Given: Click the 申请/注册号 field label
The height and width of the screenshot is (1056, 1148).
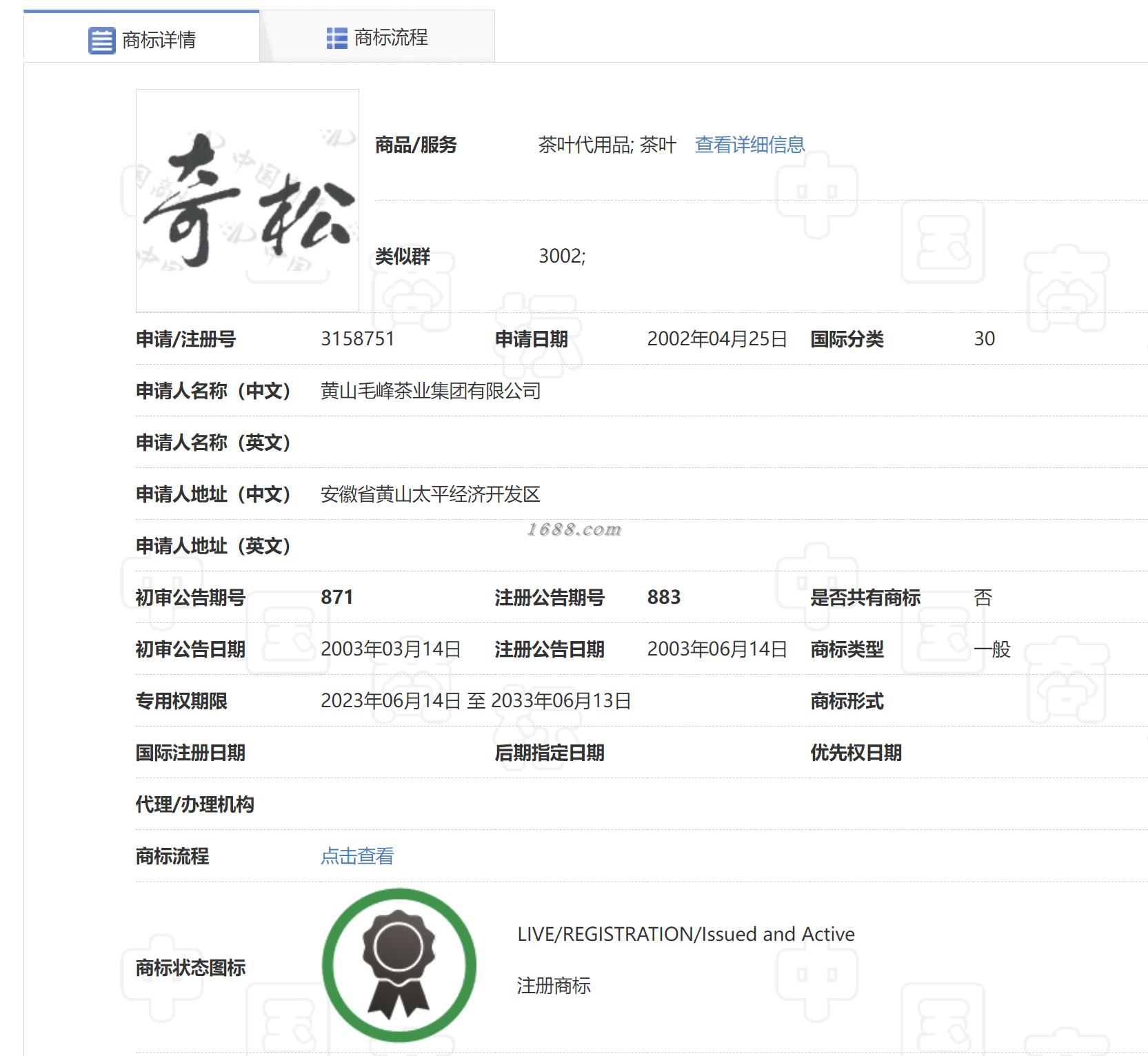Looking at the screenshot, I should tap(185, 339).
